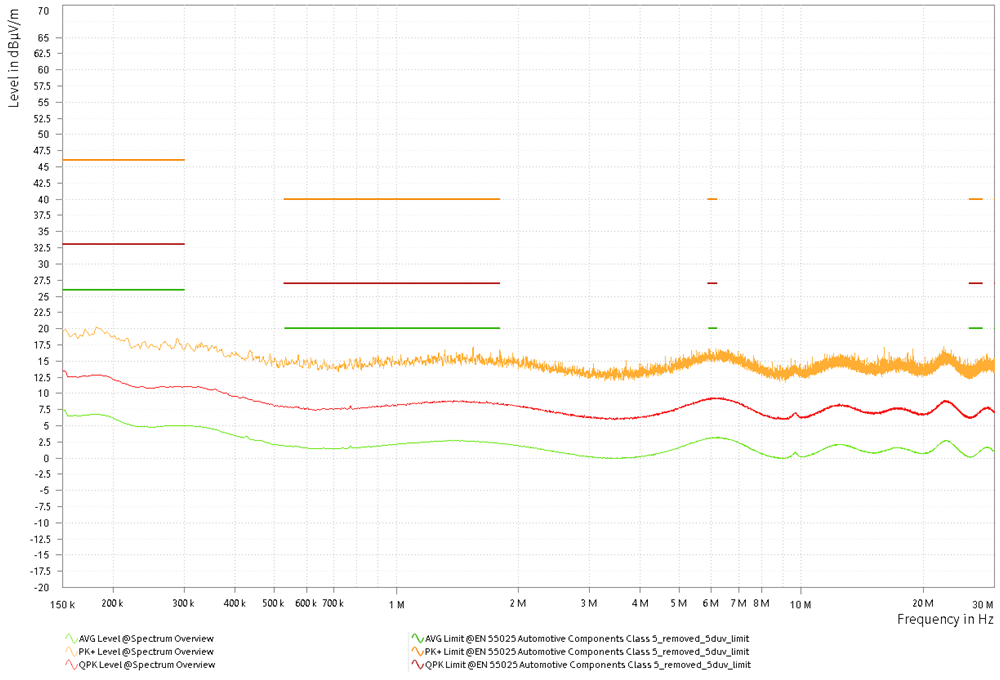Click the '70' tick label on level axis
1000x680 pixels.
pyautogui.click(x=43, y=11)
